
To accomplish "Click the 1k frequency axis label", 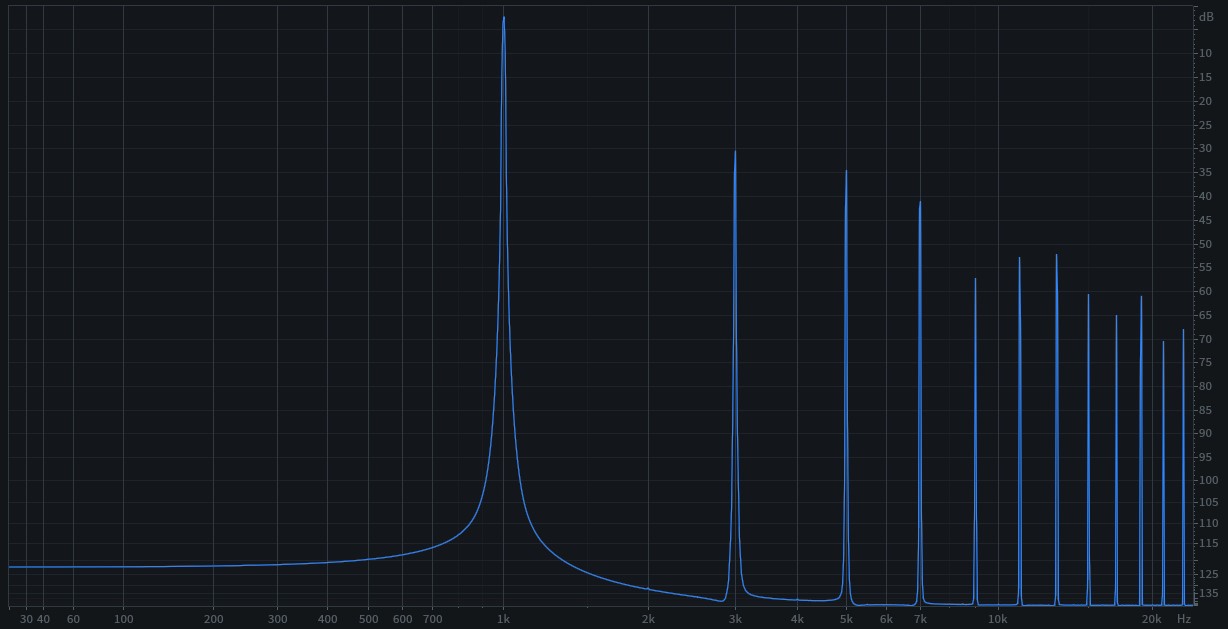I will [504, 619].
